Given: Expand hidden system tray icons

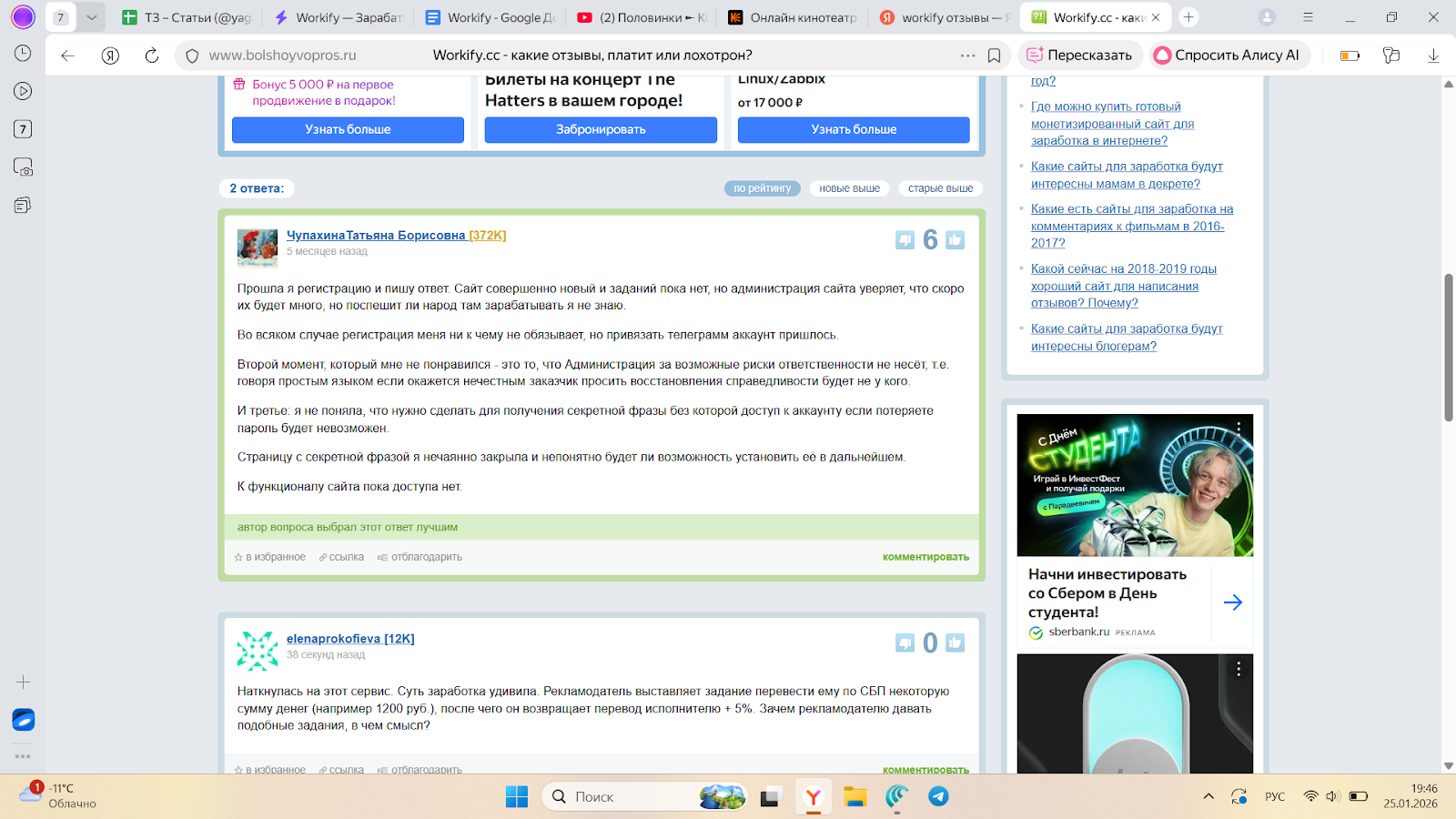Looking at the screenshot, I should (x=1208, y=797).
